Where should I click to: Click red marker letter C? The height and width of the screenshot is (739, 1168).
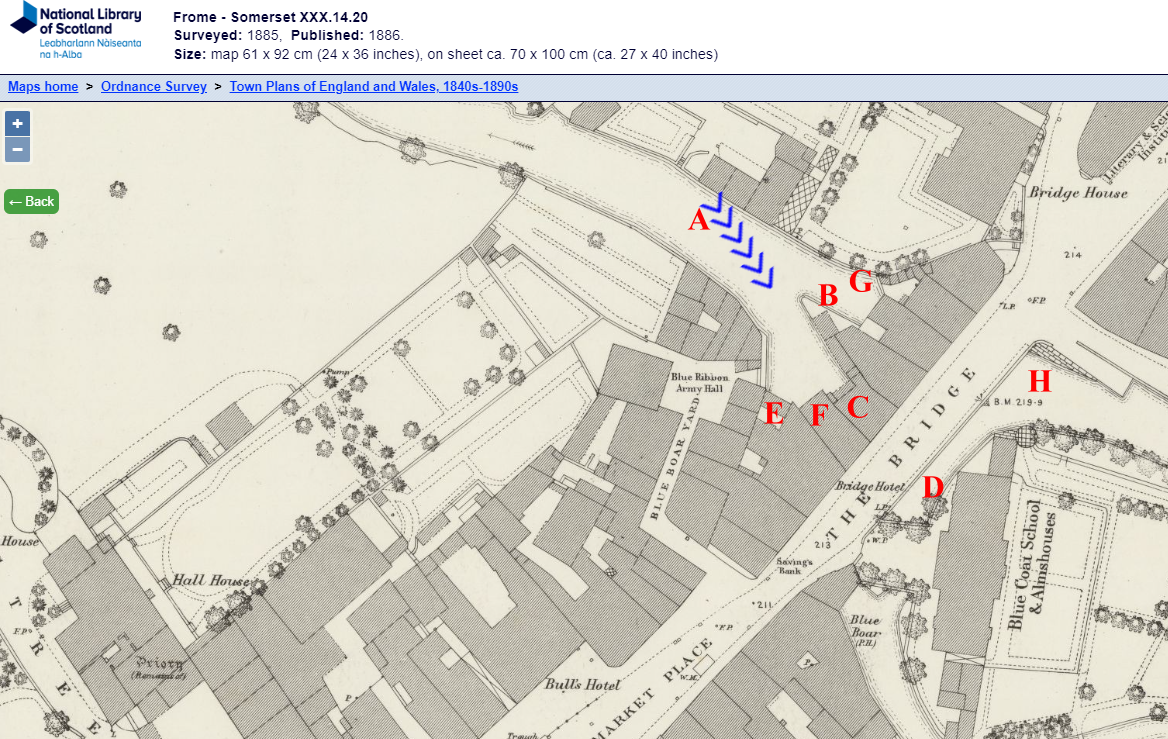point(857,407)
